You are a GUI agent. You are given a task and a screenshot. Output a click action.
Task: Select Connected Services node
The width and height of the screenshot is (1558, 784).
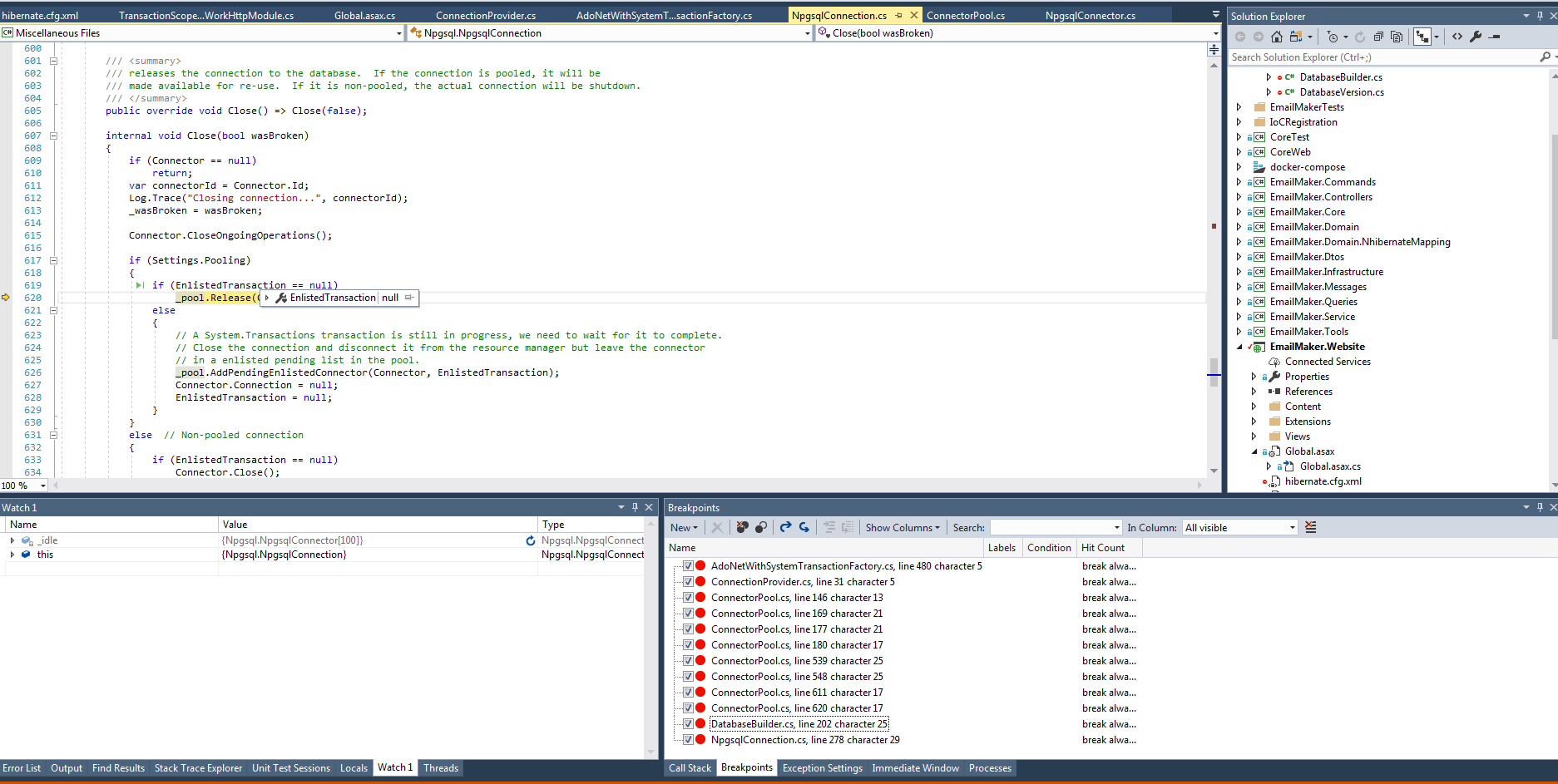pyautogui.click(x=1328, y=362)
